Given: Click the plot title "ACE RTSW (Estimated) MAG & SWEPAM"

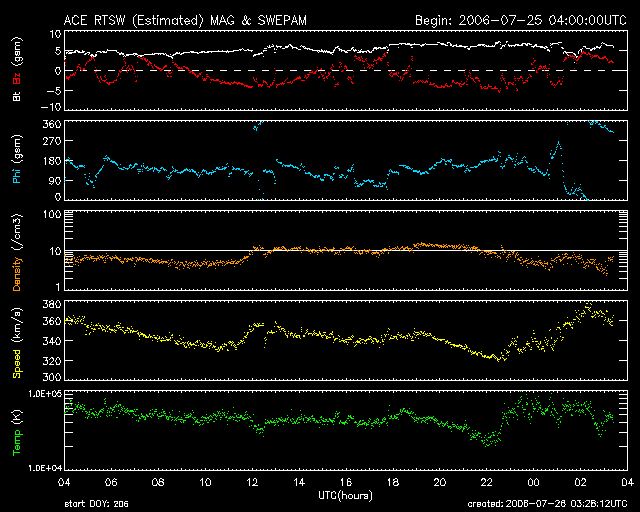Looking at the screenshot, I should [x=185, y=20].
